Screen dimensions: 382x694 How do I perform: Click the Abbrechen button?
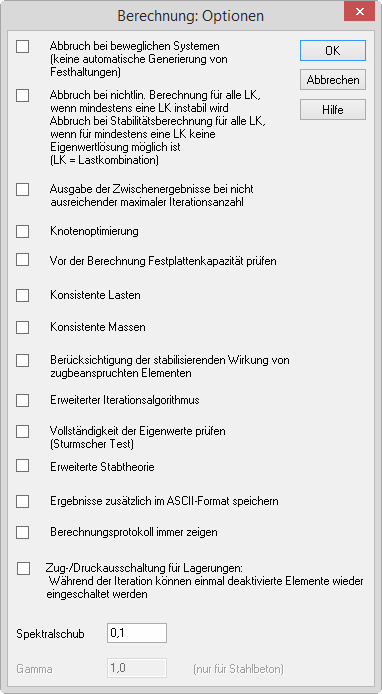[333, 80]
